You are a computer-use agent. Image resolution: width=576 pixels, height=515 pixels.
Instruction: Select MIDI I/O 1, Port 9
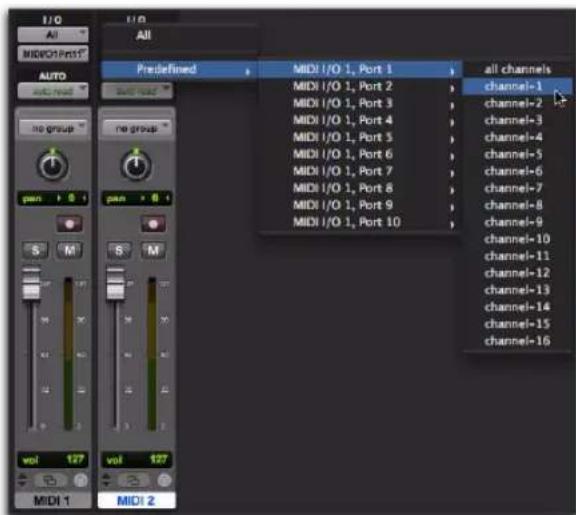click(360, 205)
